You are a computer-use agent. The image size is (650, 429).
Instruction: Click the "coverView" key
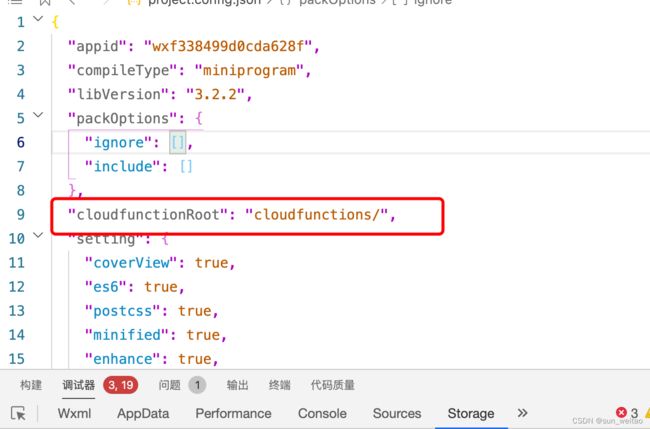131,262
